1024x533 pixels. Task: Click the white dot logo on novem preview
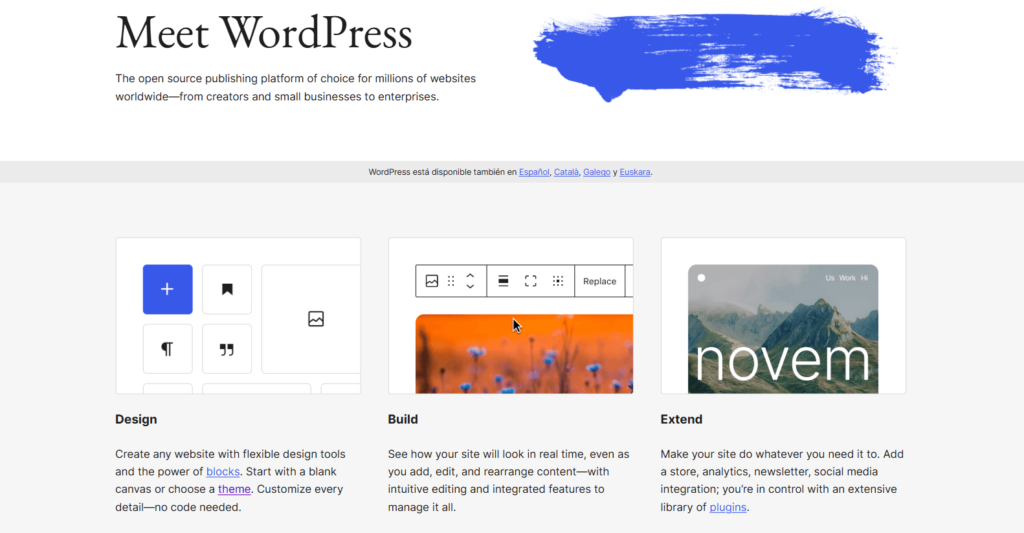[x=701, y=278]
